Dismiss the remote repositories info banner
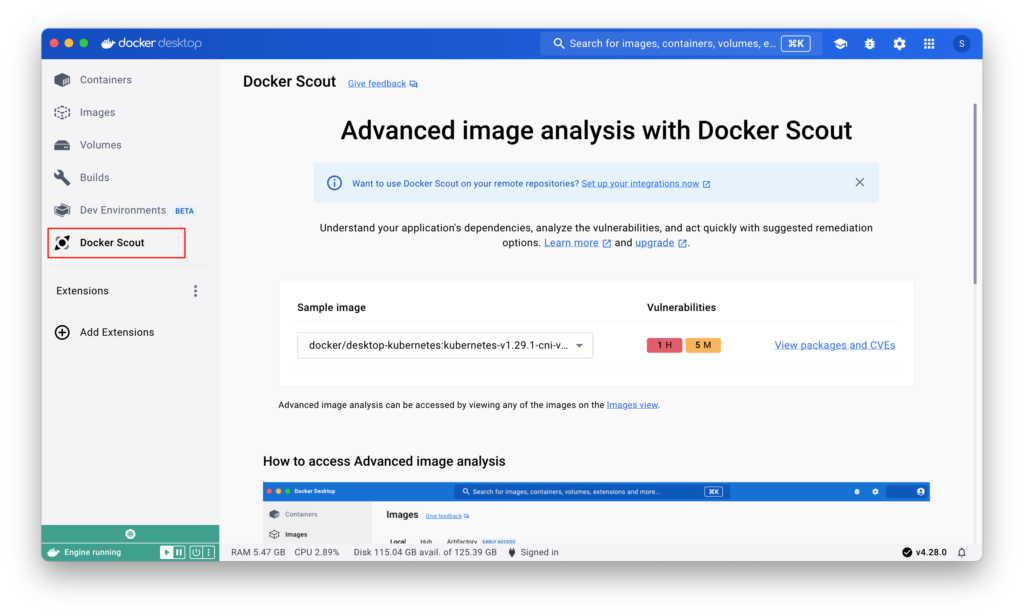The height and width of the screenshot is (616, 1024). click(x=859, y=183)
